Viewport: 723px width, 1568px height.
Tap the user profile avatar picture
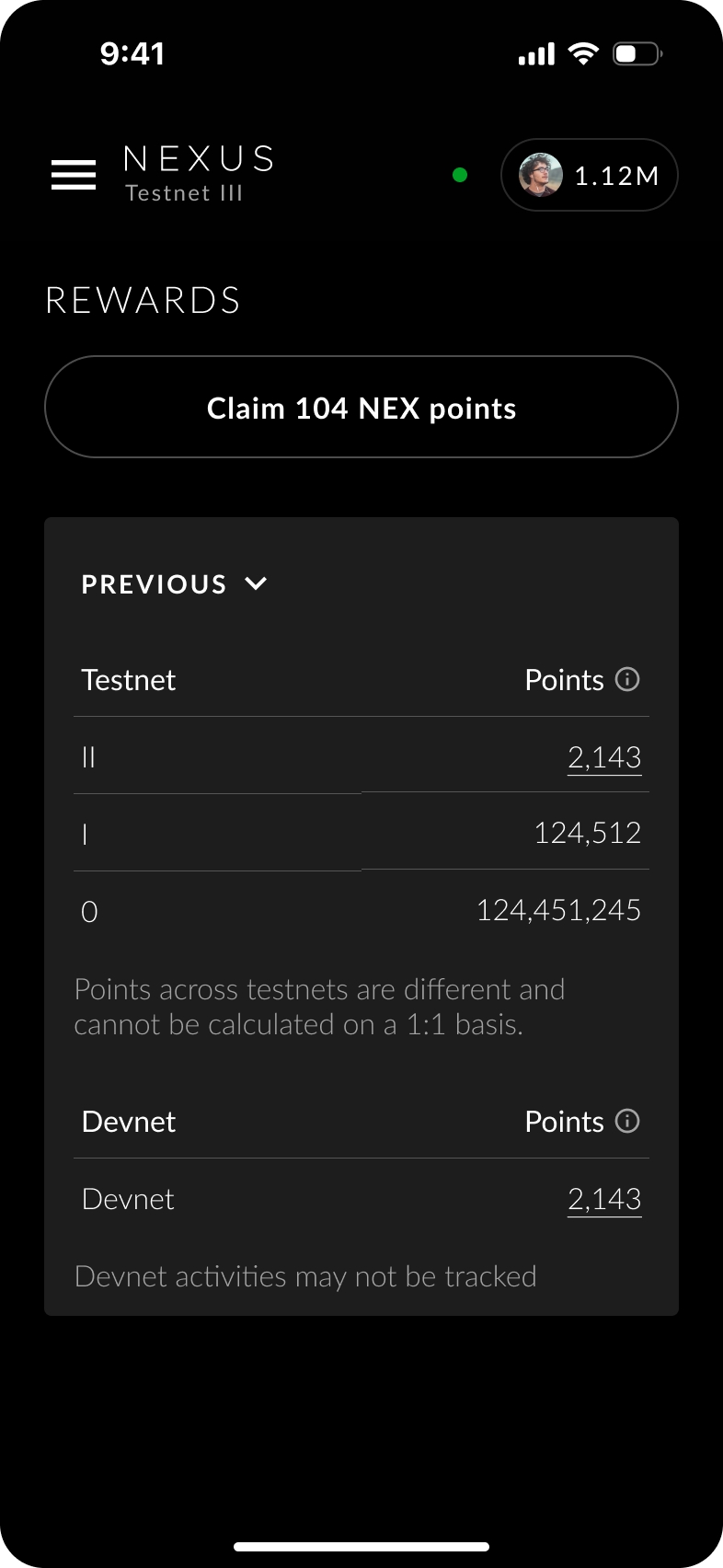(x=541, y=175)
